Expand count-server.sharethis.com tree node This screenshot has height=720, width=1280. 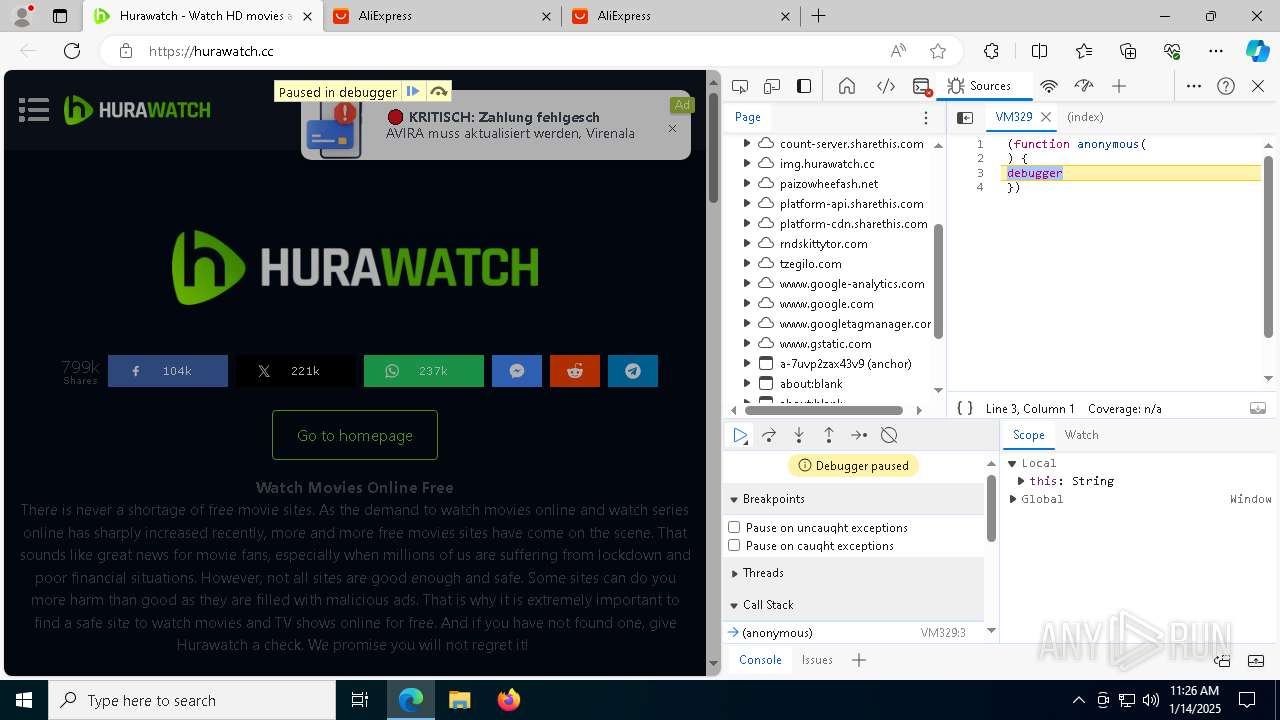[747, 144]
